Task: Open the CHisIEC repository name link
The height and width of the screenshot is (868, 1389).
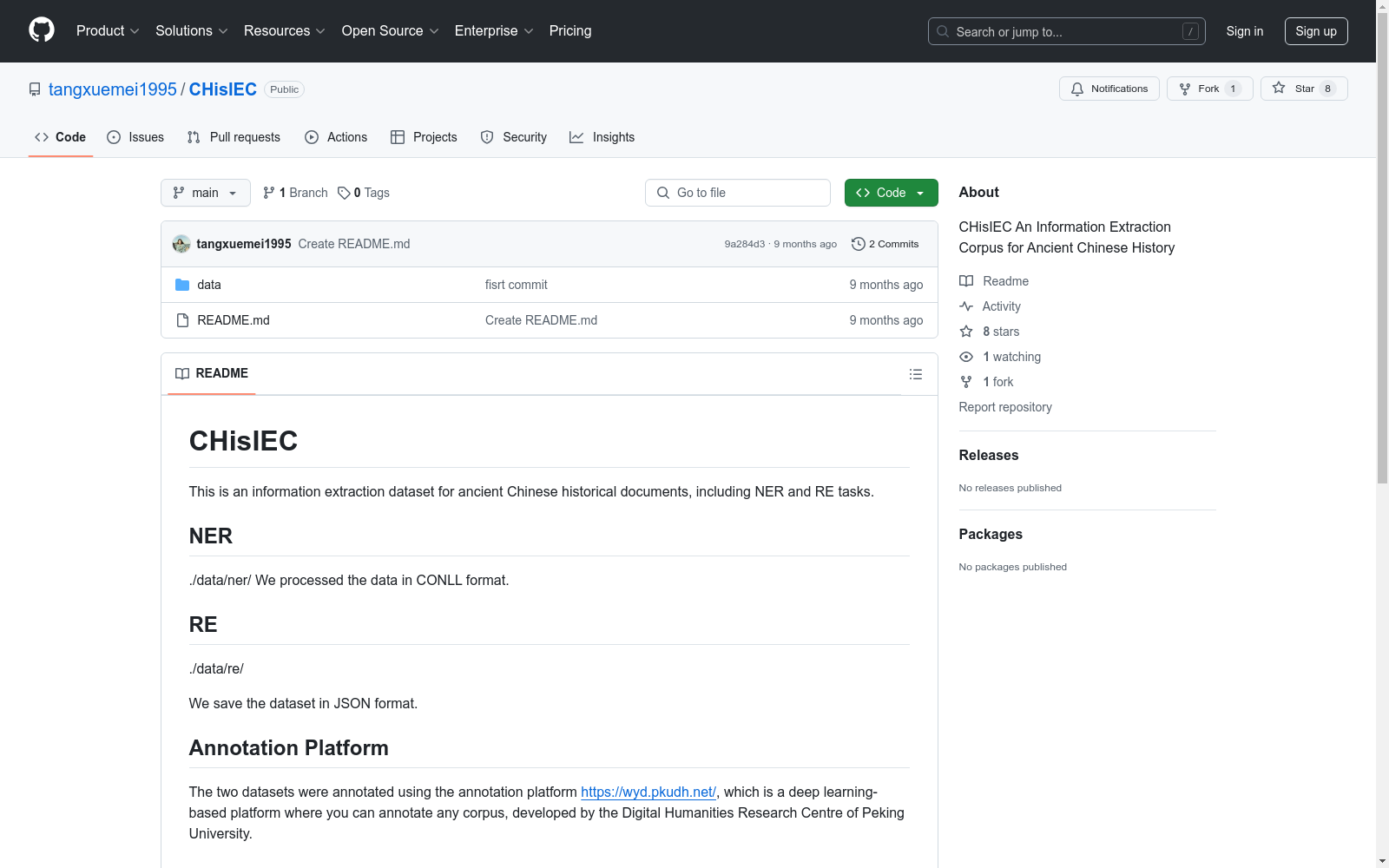Action: (223, 89)
